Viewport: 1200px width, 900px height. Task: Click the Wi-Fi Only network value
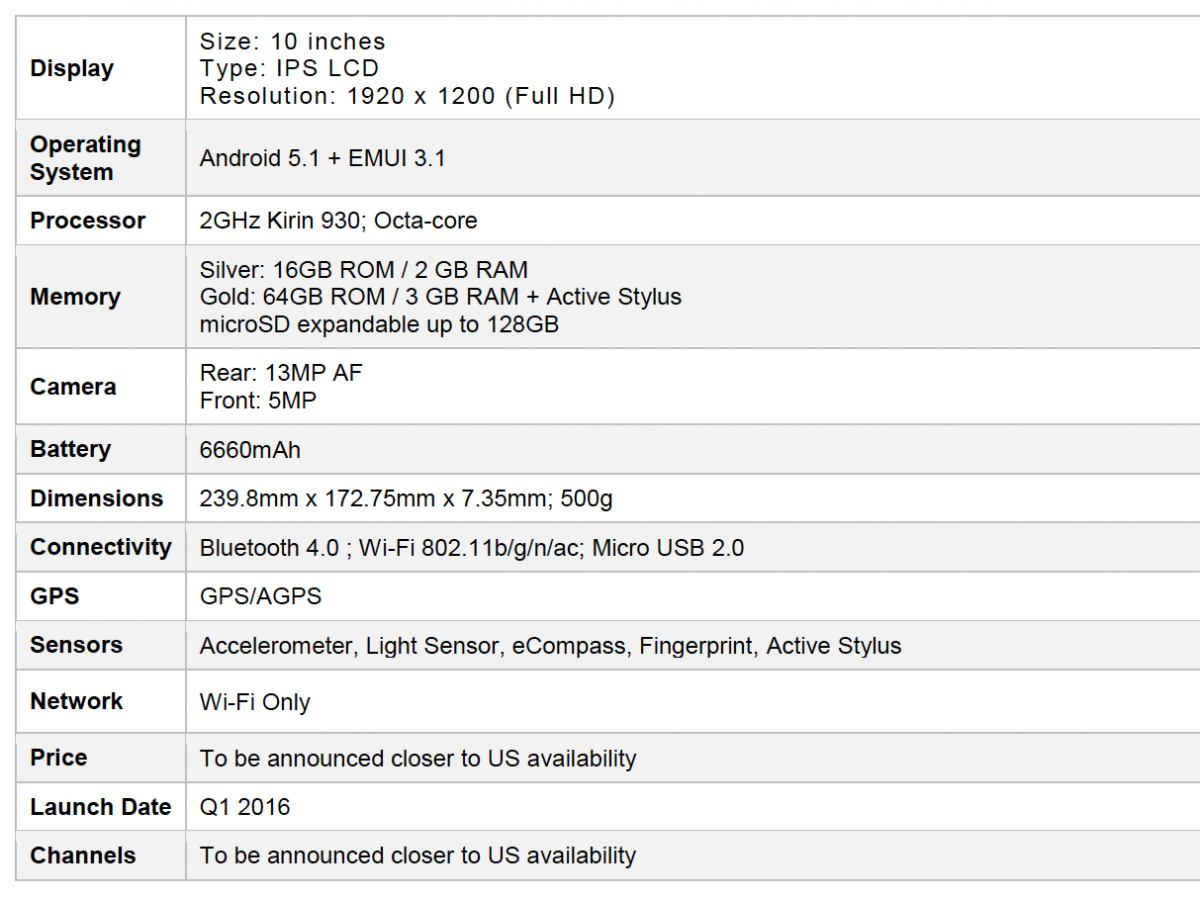pyautogui.click(x=255, y=702)
